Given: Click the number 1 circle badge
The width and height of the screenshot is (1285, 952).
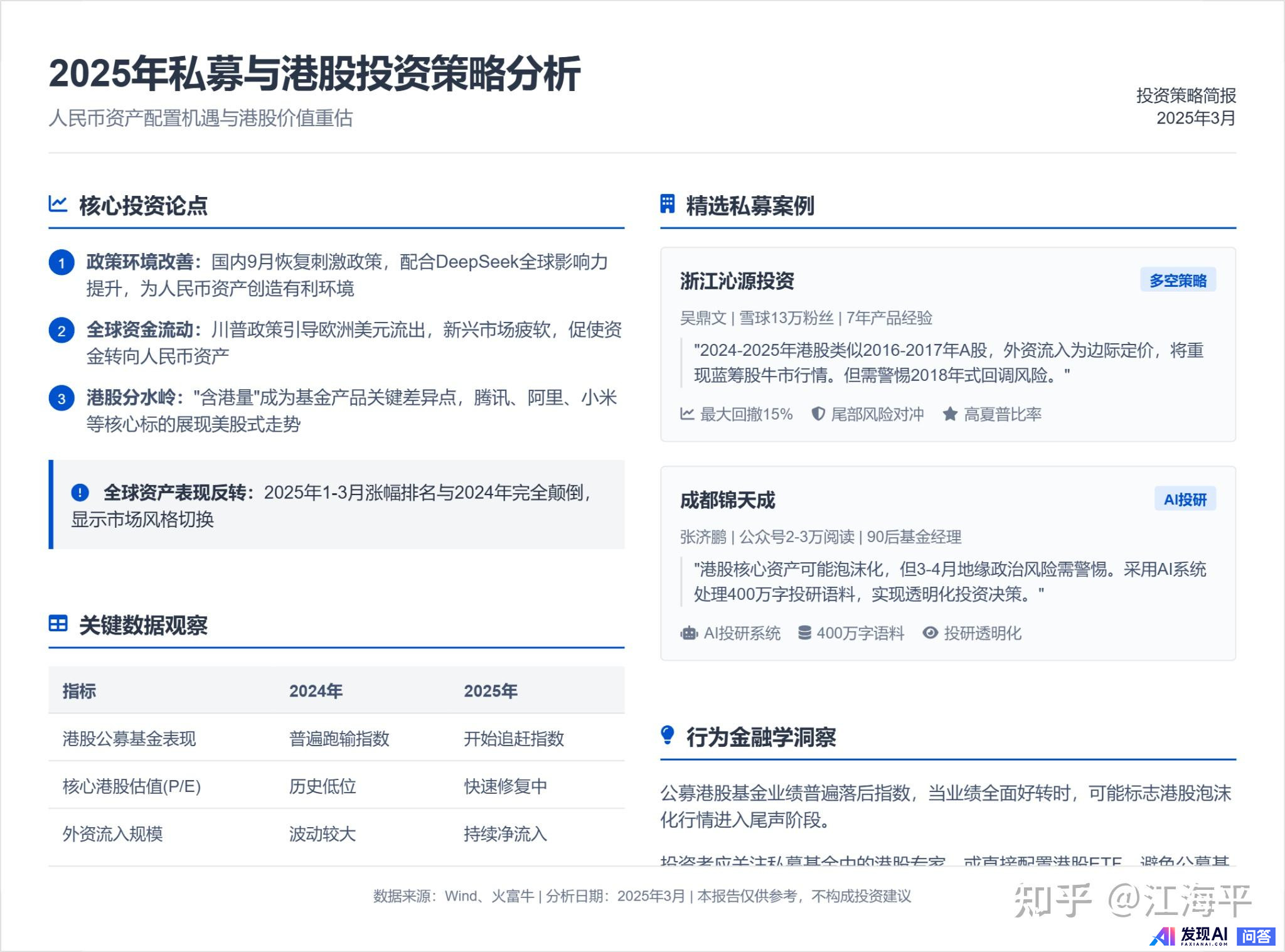Looking at the screenshot, I should [61, 263].
